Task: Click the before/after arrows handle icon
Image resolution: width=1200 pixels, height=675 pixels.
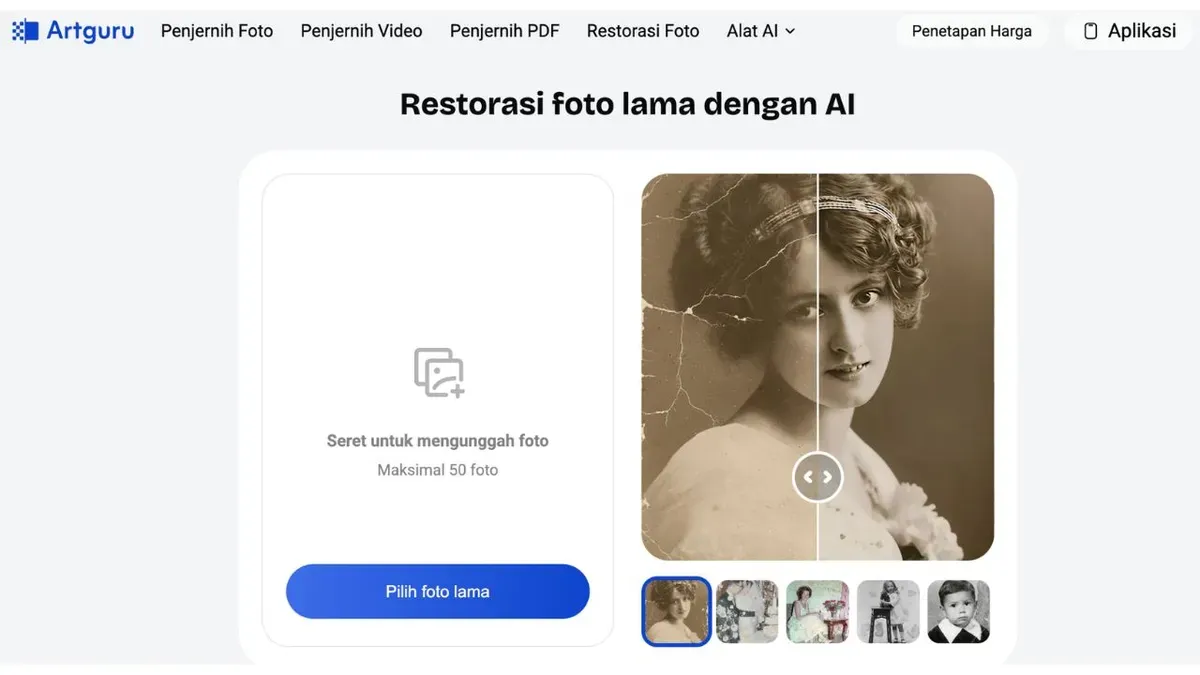Action: tap(818, 477)
